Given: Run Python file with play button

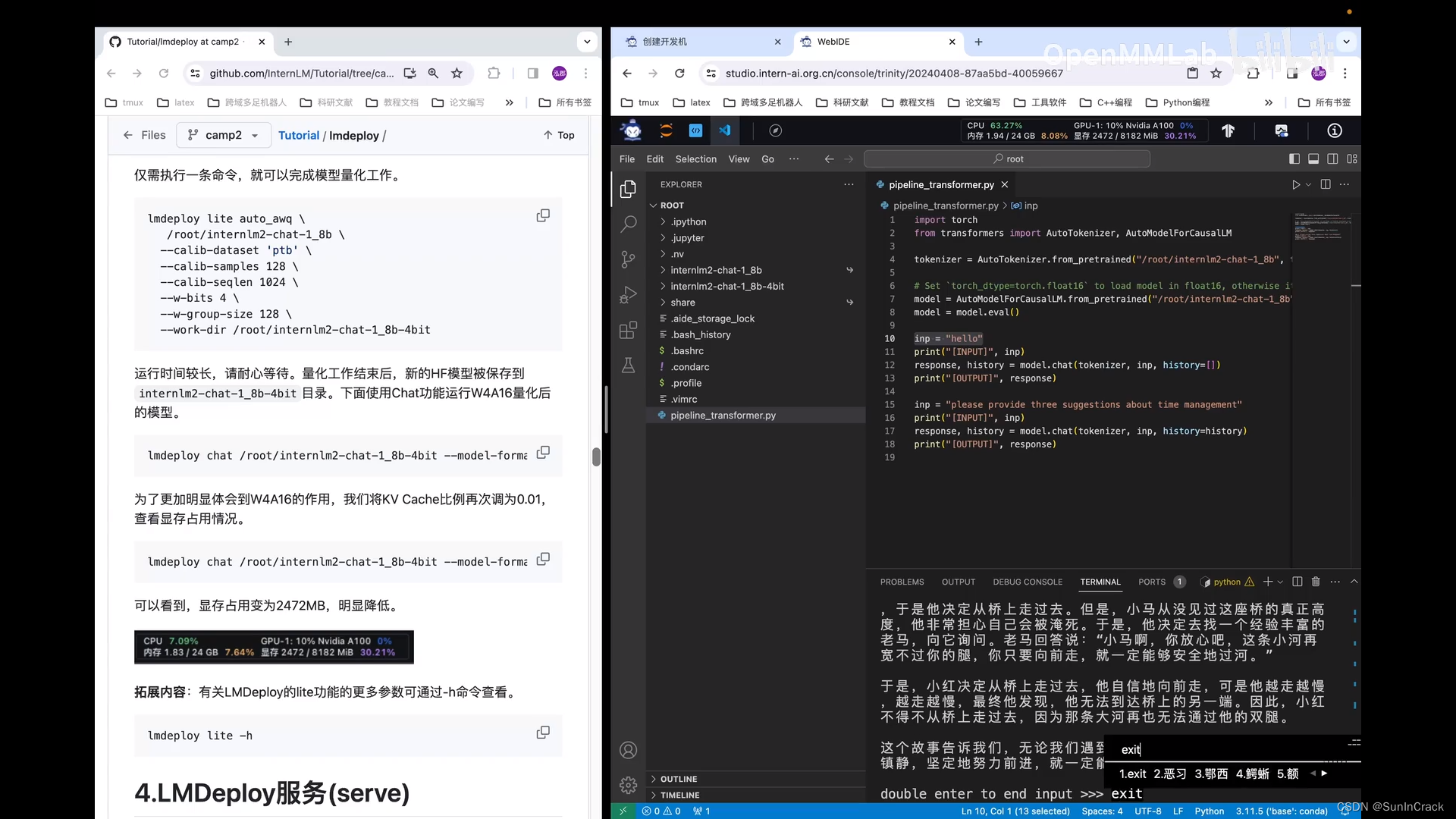Looking at the screenshot, I should point(1296,185).
